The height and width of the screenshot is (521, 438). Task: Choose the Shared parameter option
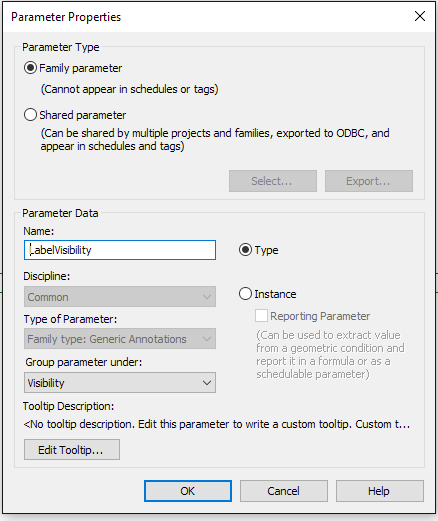click(x=30, y=115)
